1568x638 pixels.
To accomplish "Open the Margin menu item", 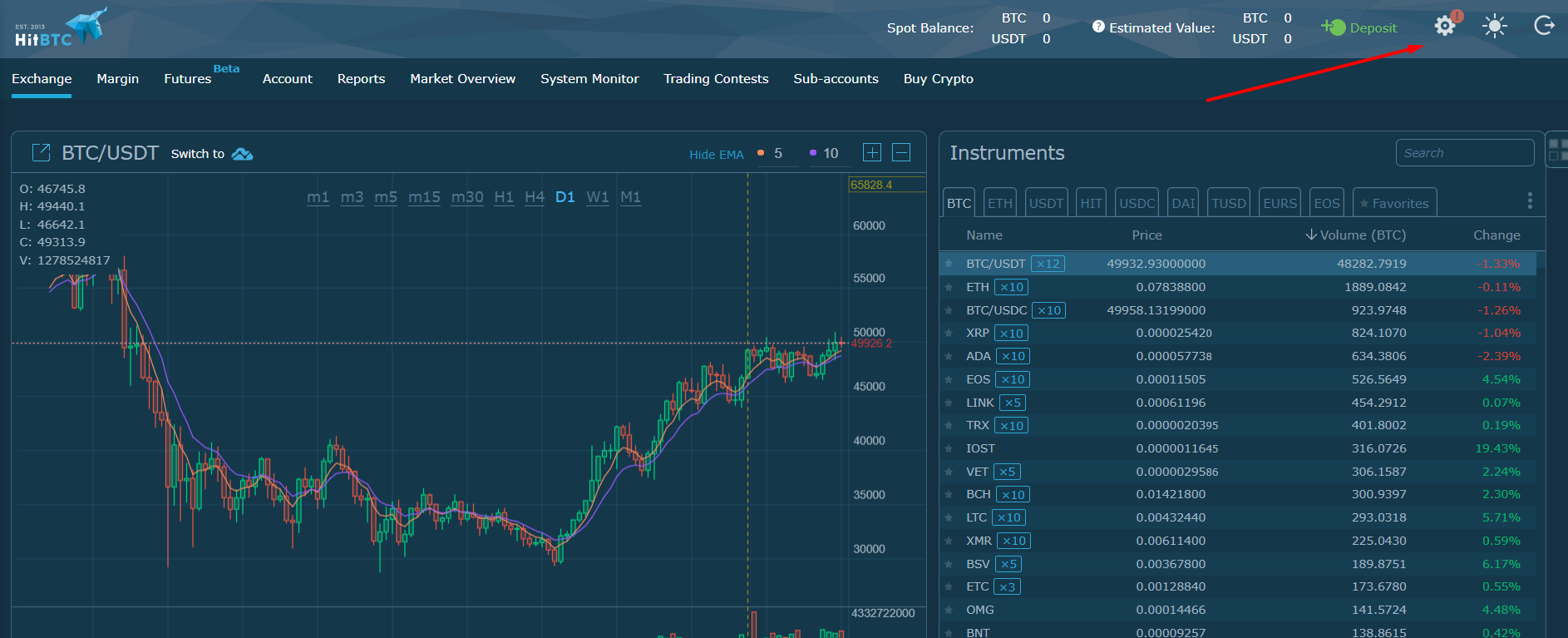I will point(117,78).
